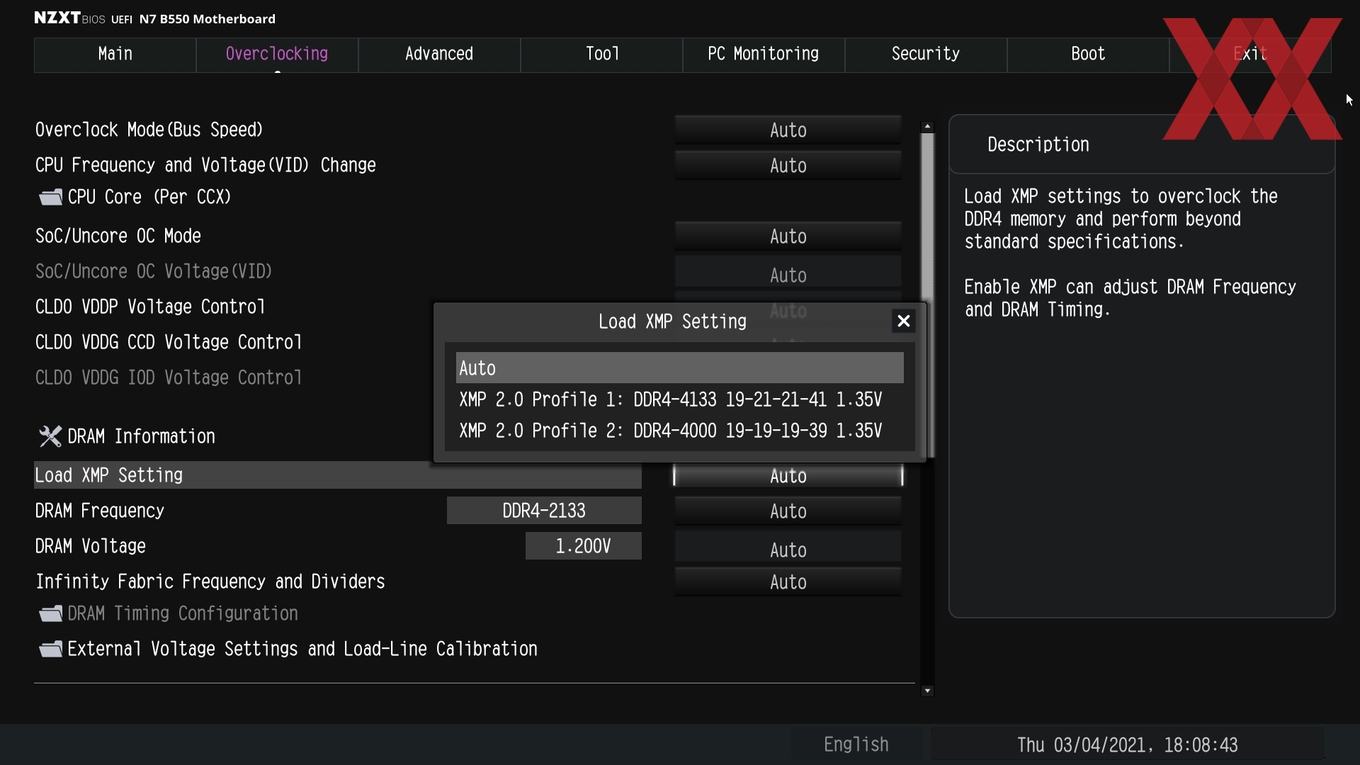Select CLDO VDDP Voltage Control label
This screenshot has width=1360, height=765.
coord(150,306)
